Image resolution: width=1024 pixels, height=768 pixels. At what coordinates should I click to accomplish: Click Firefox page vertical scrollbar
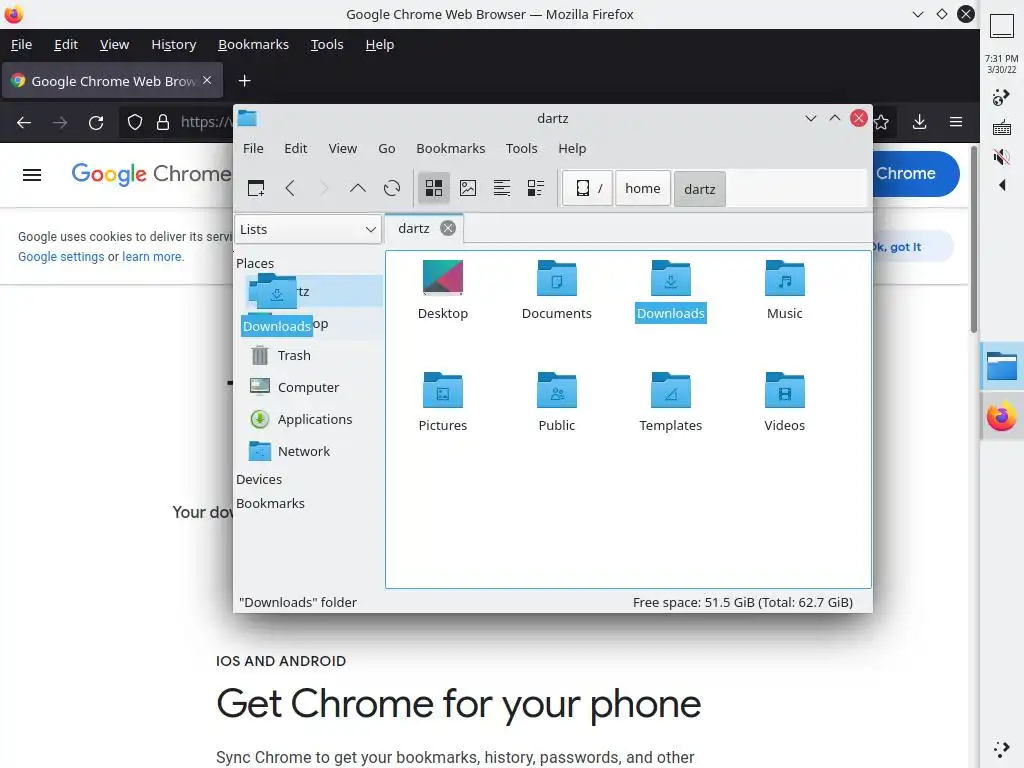[974, 239]
